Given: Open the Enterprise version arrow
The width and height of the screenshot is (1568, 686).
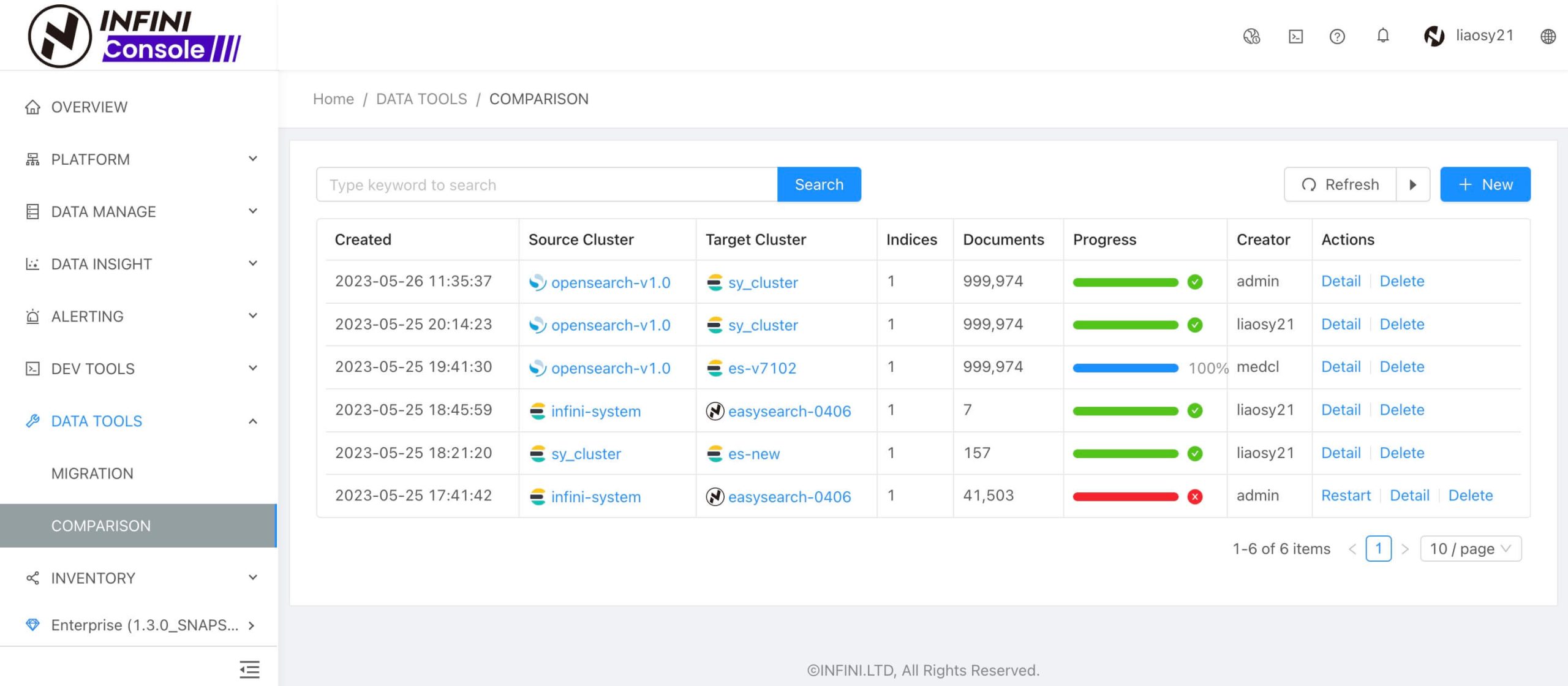Looking at the screenshot, I should click(251, 625).
